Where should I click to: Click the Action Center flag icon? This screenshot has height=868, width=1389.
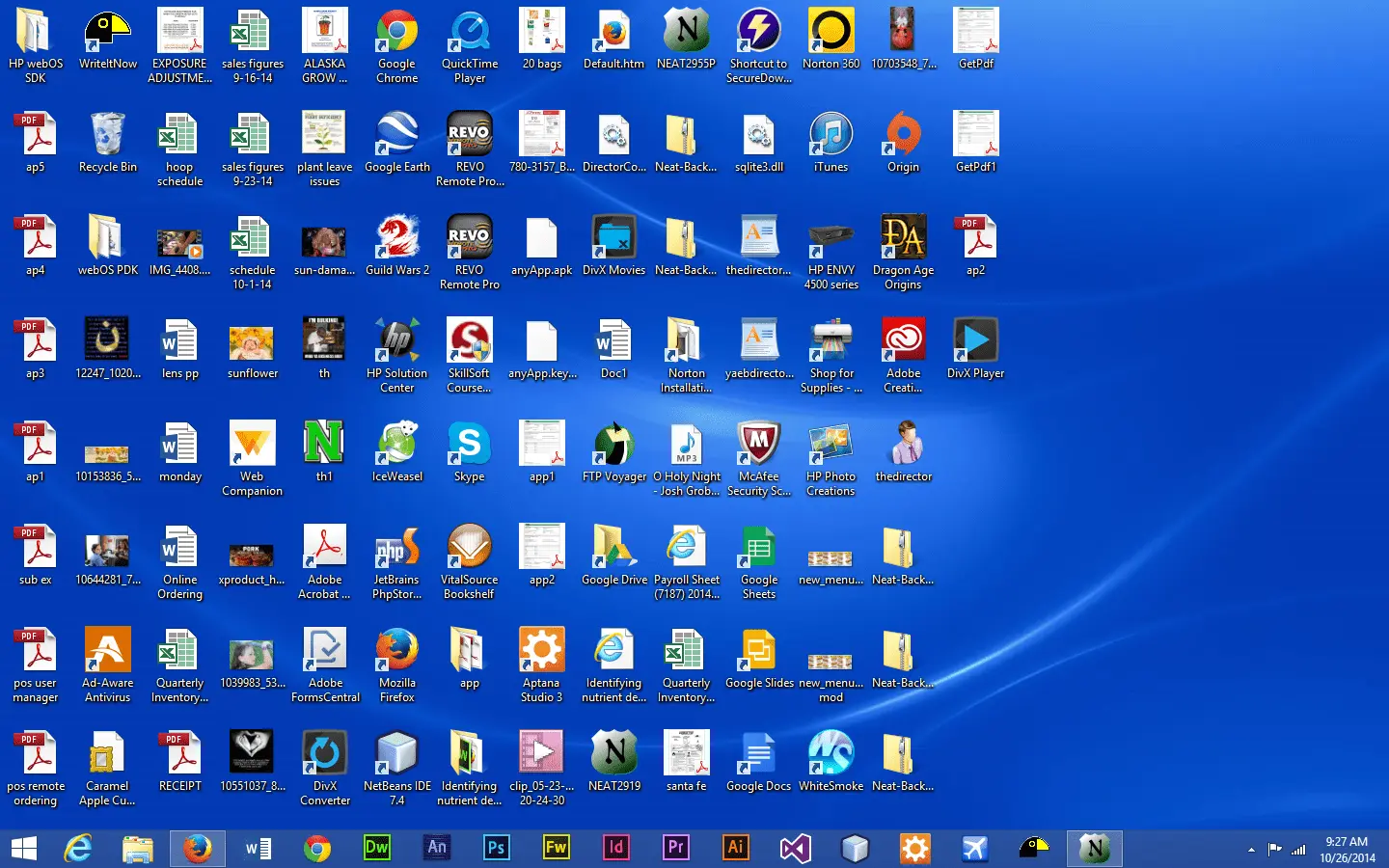coord(1274,850)
